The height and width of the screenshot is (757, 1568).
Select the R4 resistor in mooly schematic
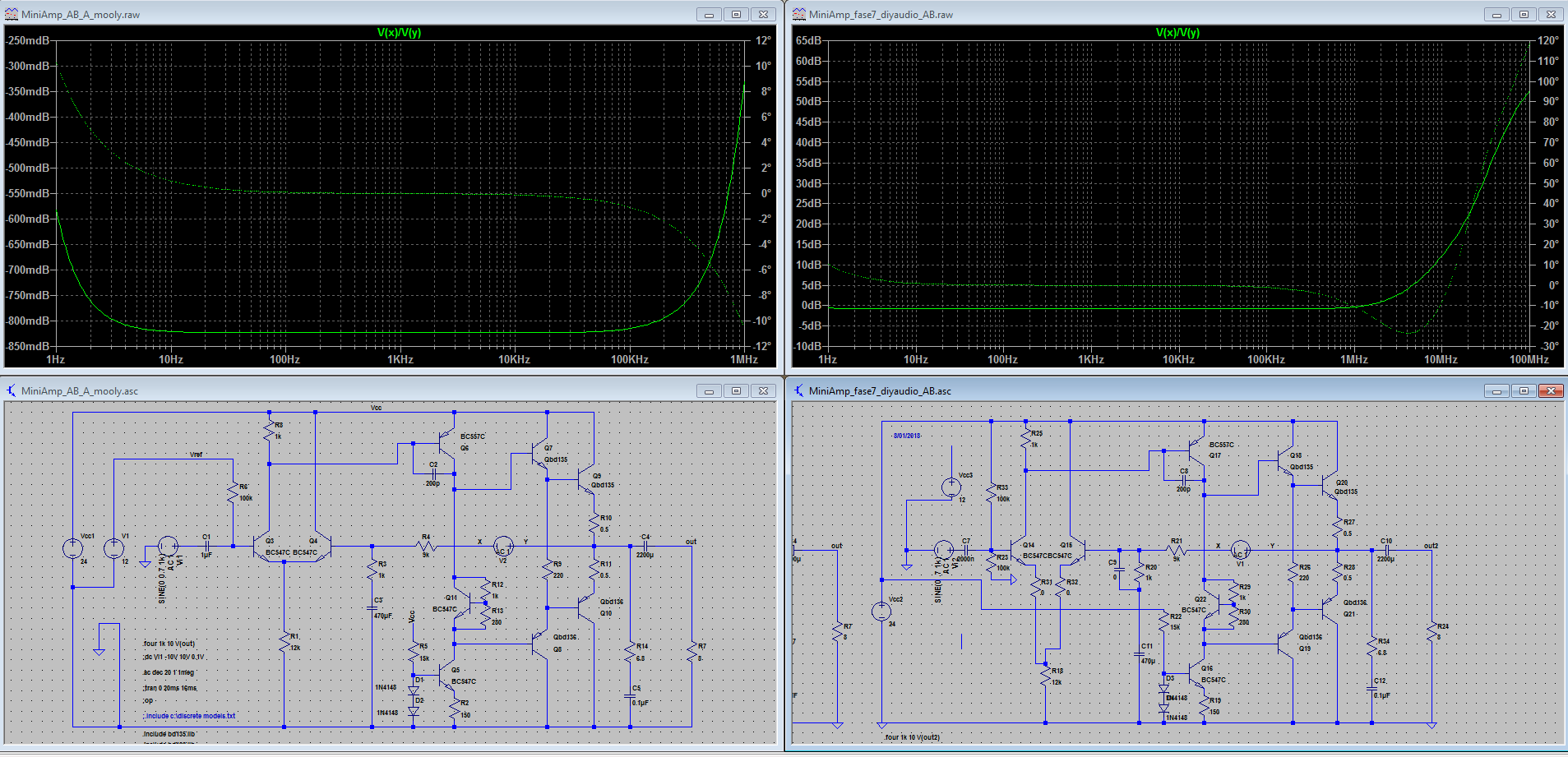(x=426, y=546)
